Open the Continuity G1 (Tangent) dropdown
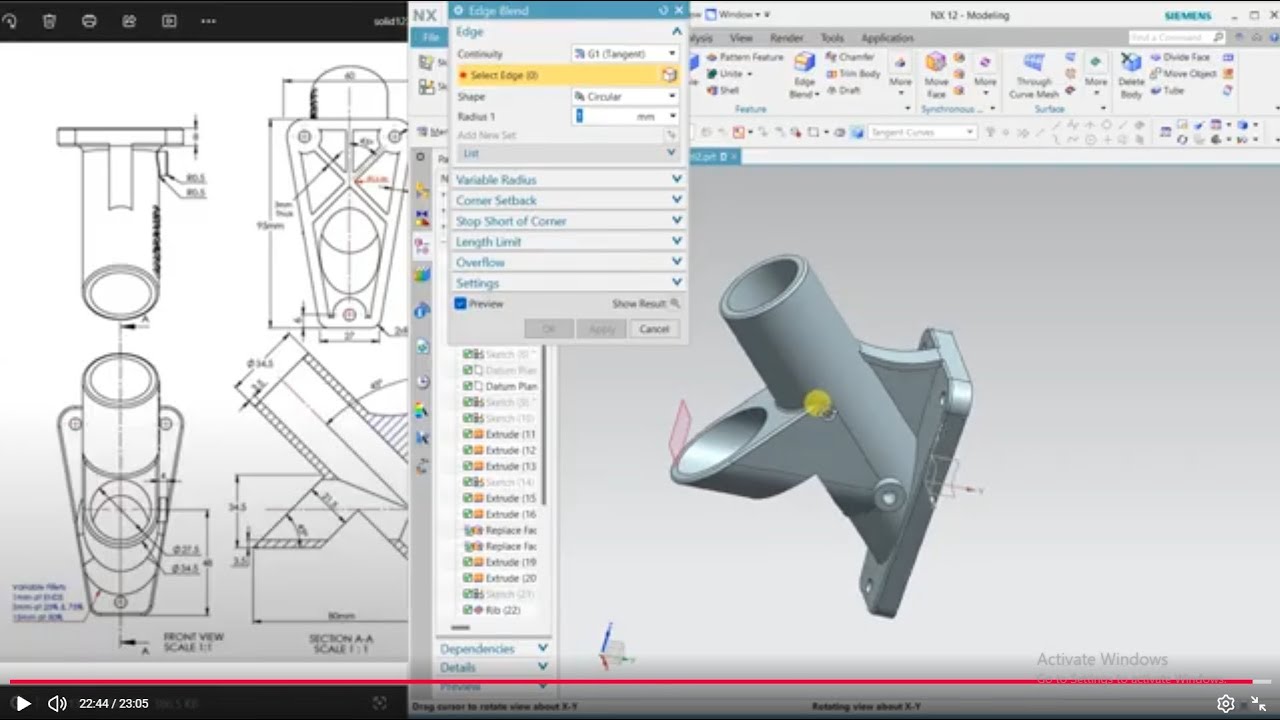This screenshot has width=1280, height=720. [626, 54]
